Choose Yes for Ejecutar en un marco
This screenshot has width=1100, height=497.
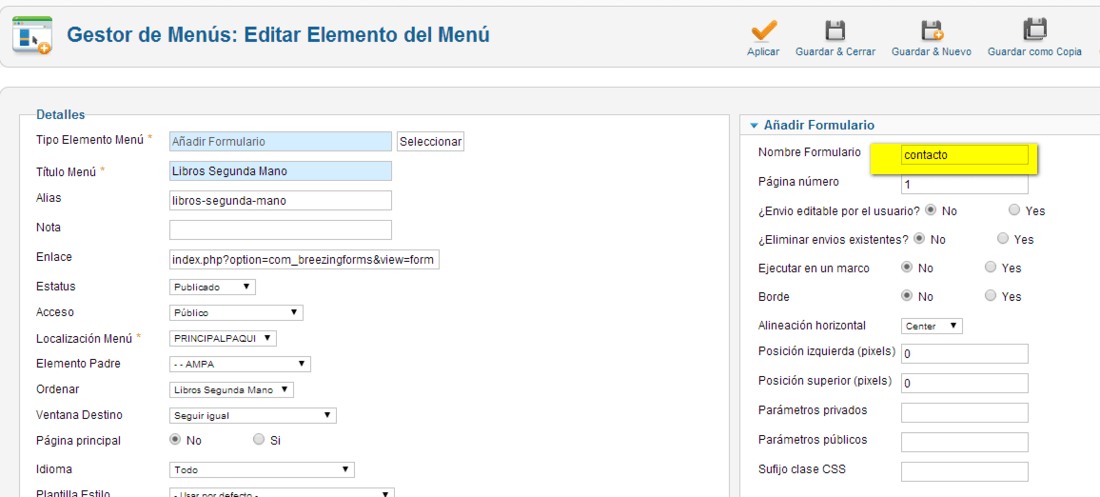991,267
